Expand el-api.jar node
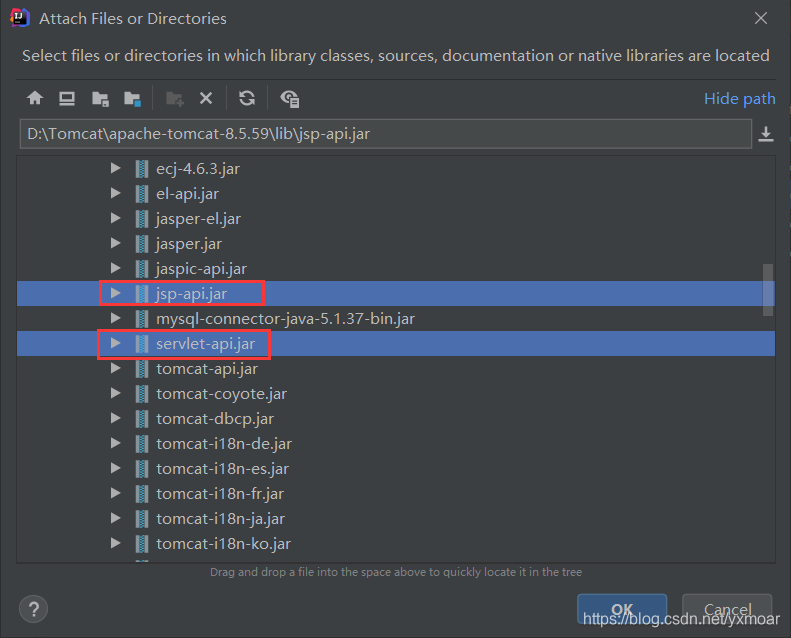This screenshot has height=638, width=791. point(116,193)
